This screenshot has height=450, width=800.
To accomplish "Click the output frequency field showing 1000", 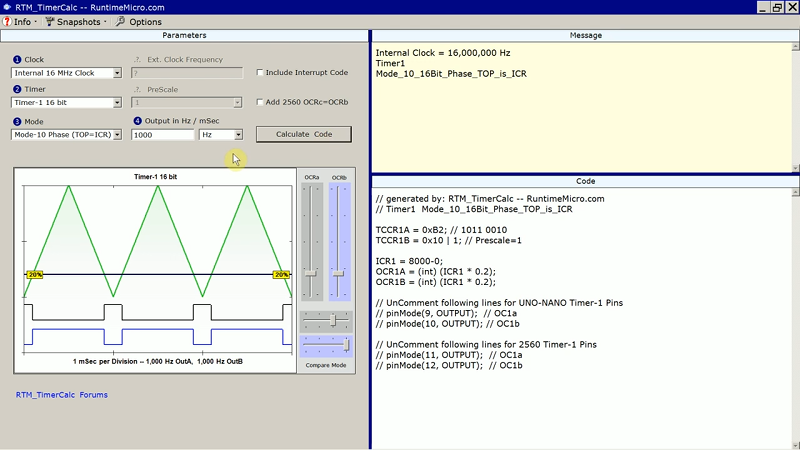I will point(161,134).
